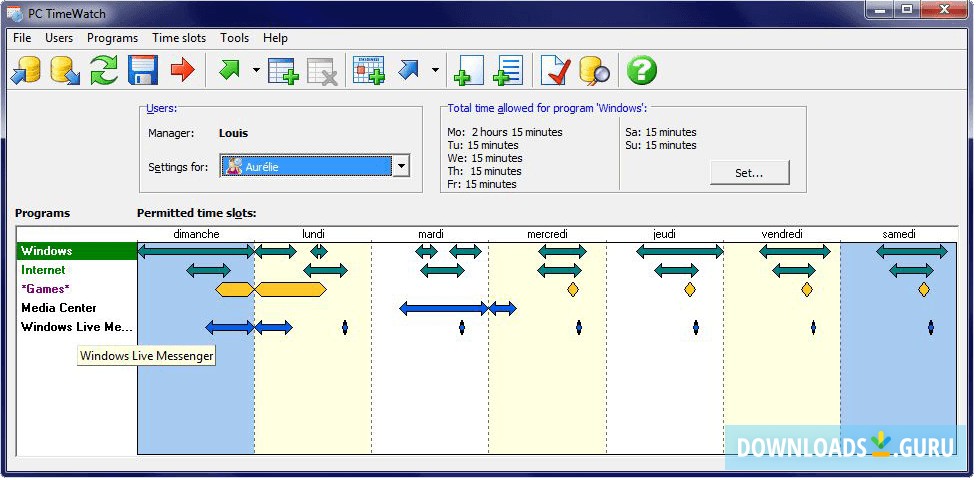Click the blue diagonal arrow icon

pyautogui.click(x=409, y=69)
